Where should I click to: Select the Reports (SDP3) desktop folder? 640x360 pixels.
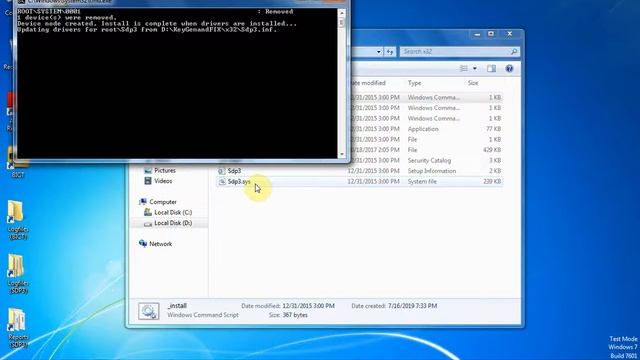tap(17, 328)
